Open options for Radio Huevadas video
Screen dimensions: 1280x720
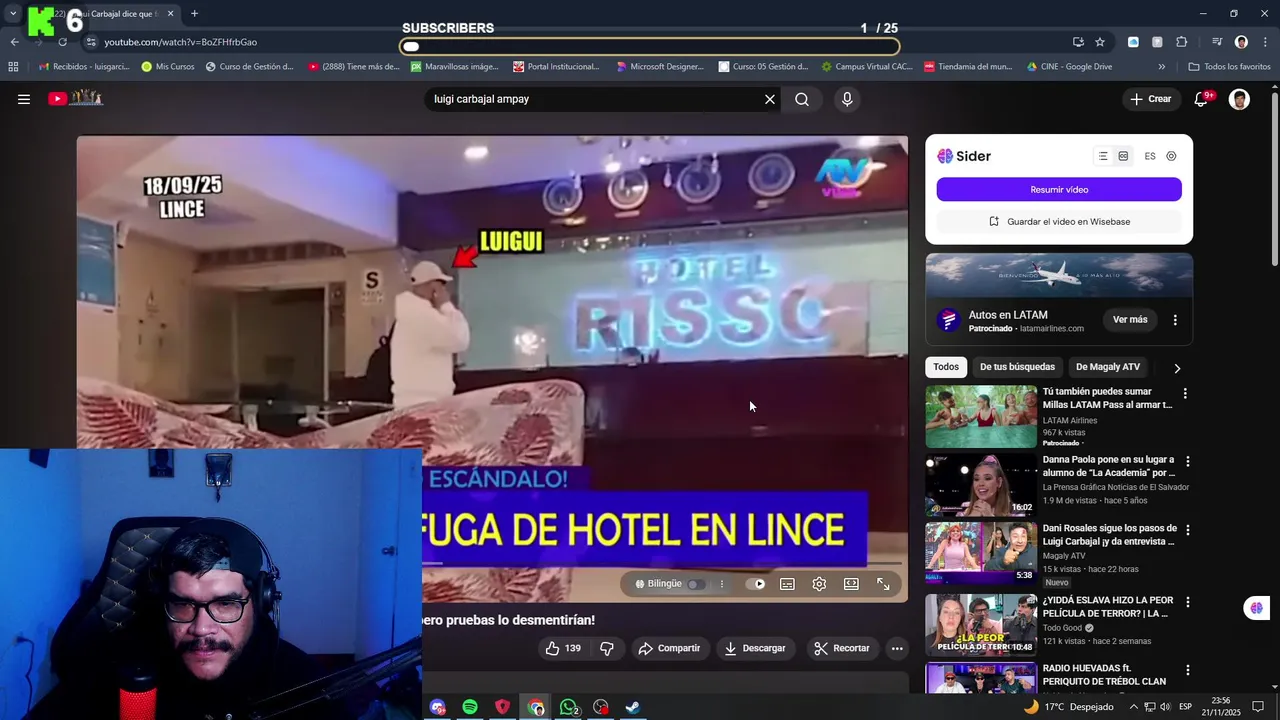(1188, 670)
